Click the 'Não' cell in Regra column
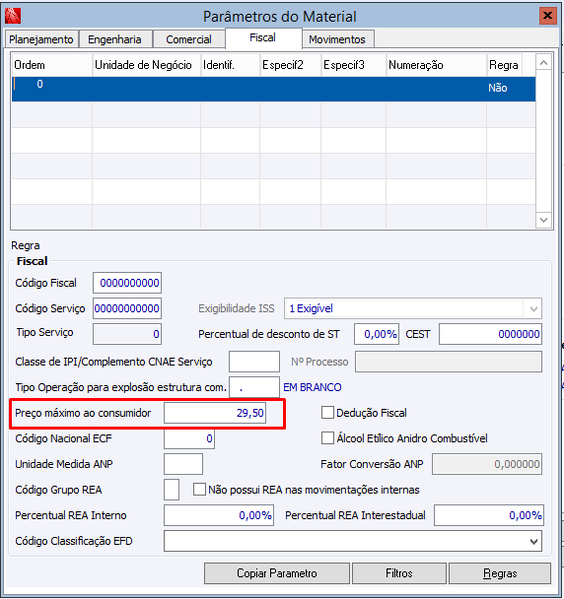 [498, 88]
